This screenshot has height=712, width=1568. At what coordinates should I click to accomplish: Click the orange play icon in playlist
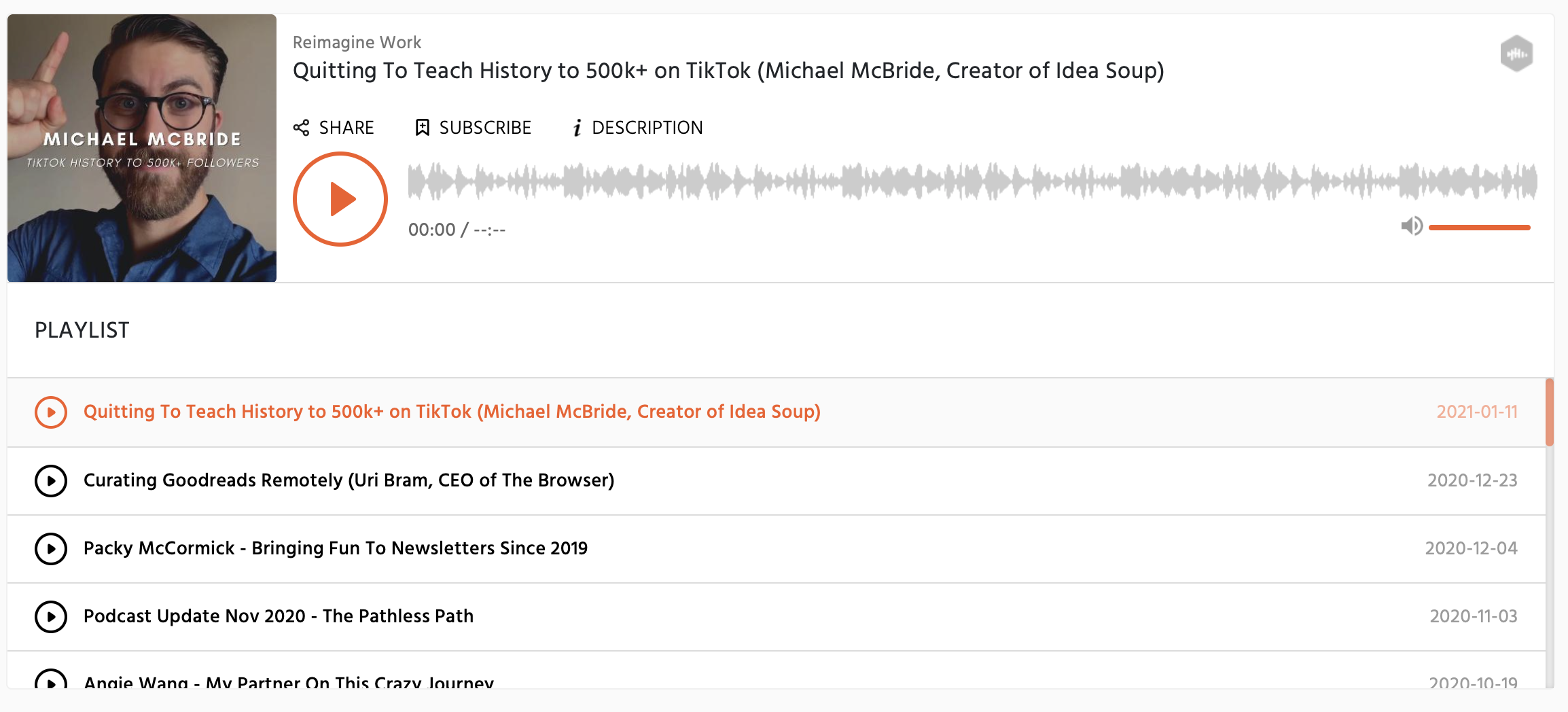pyautogui.click(x=51, y=412)
